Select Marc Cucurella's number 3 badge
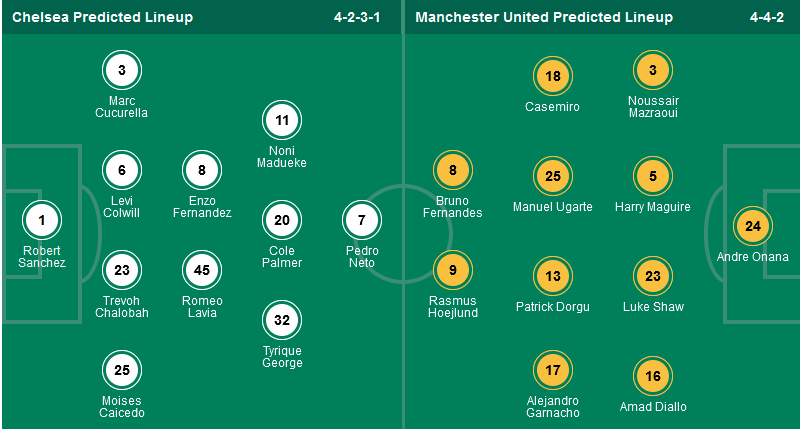Image resolution: width=800 pixels, height=429 pixels. 122,70
